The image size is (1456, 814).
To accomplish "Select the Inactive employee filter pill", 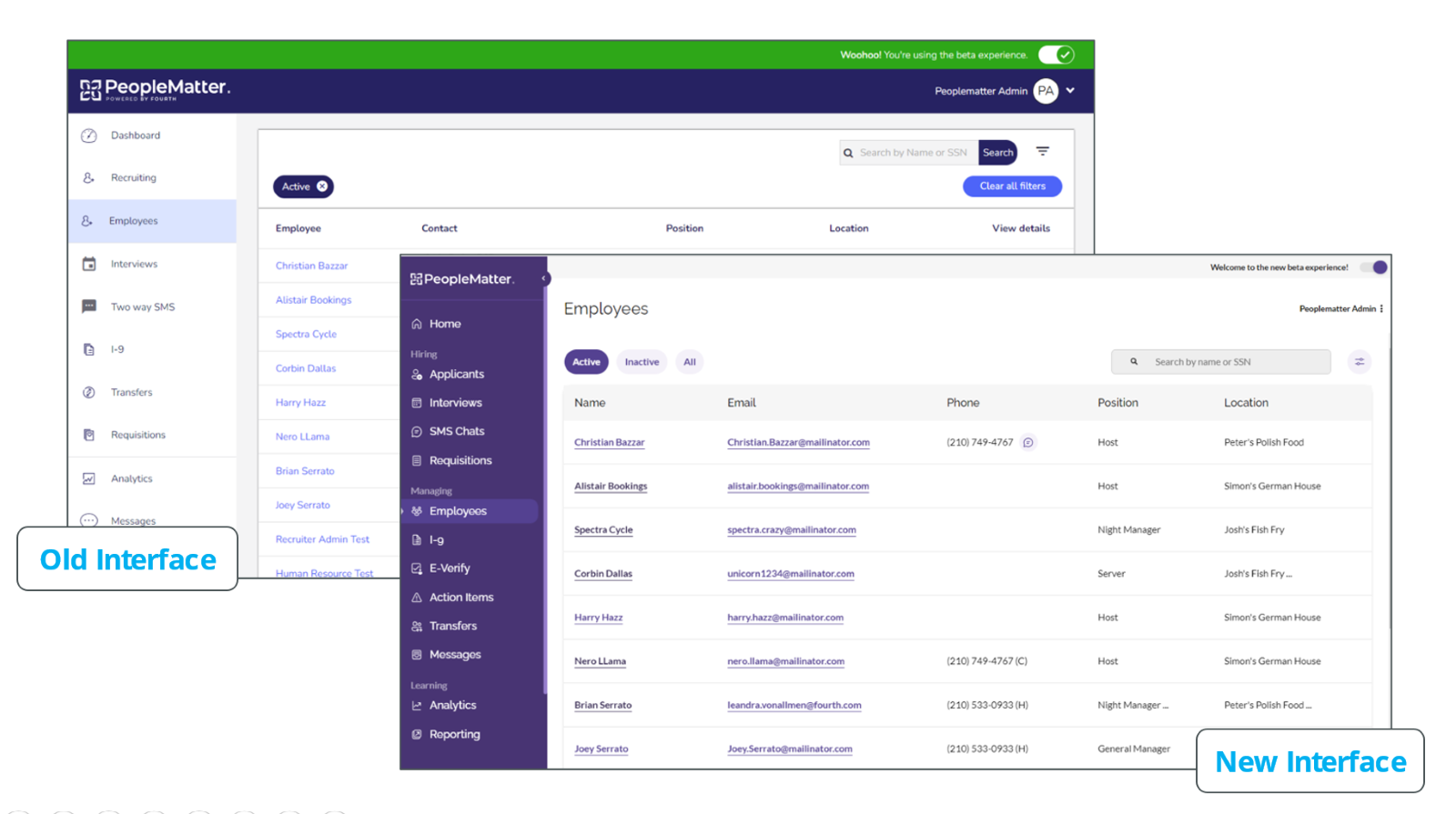I will 642,362.
